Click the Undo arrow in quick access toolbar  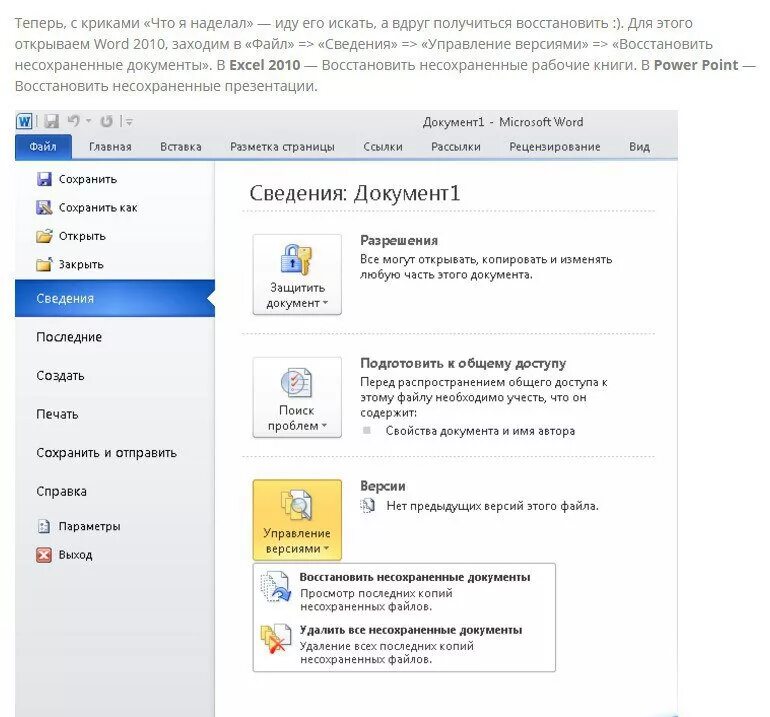[x=74, y=120]
